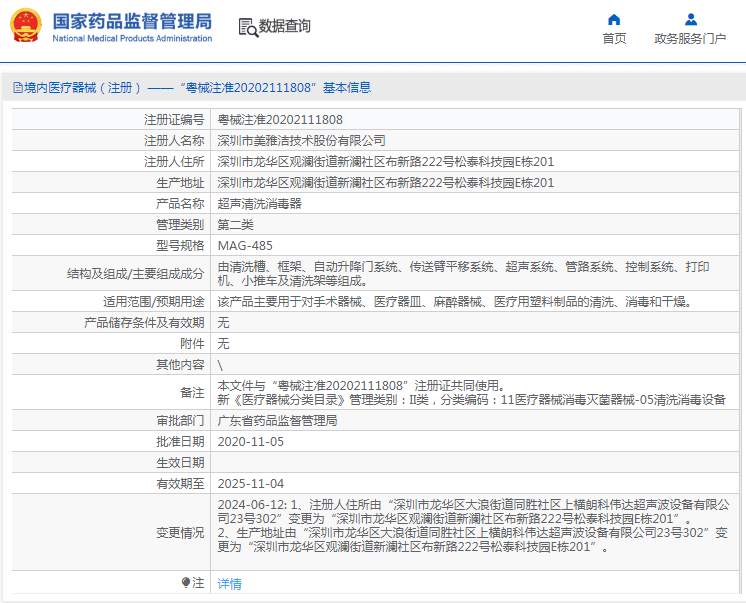This screenshot has height=603, width=746.
Task: Select model value MAG-485
Action: tap(245, 246)
